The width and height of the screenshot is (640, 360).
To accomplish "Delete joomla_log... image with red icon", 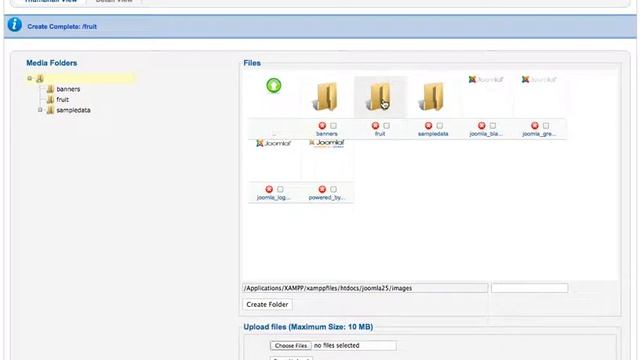I will point(269,189).
